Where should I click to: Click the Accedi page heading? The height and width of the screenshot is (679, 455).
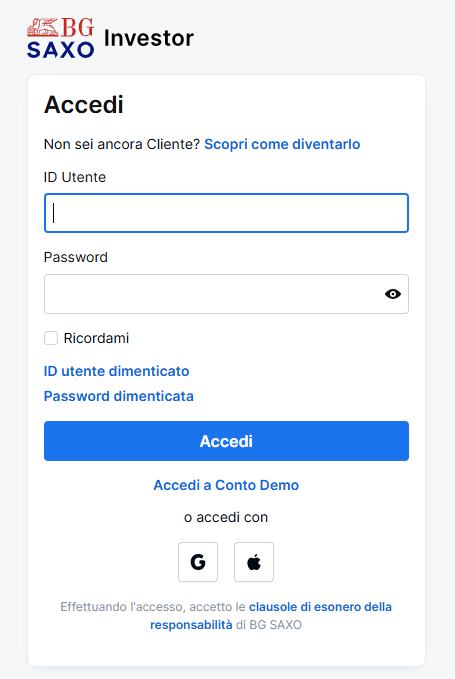[84, 105]
